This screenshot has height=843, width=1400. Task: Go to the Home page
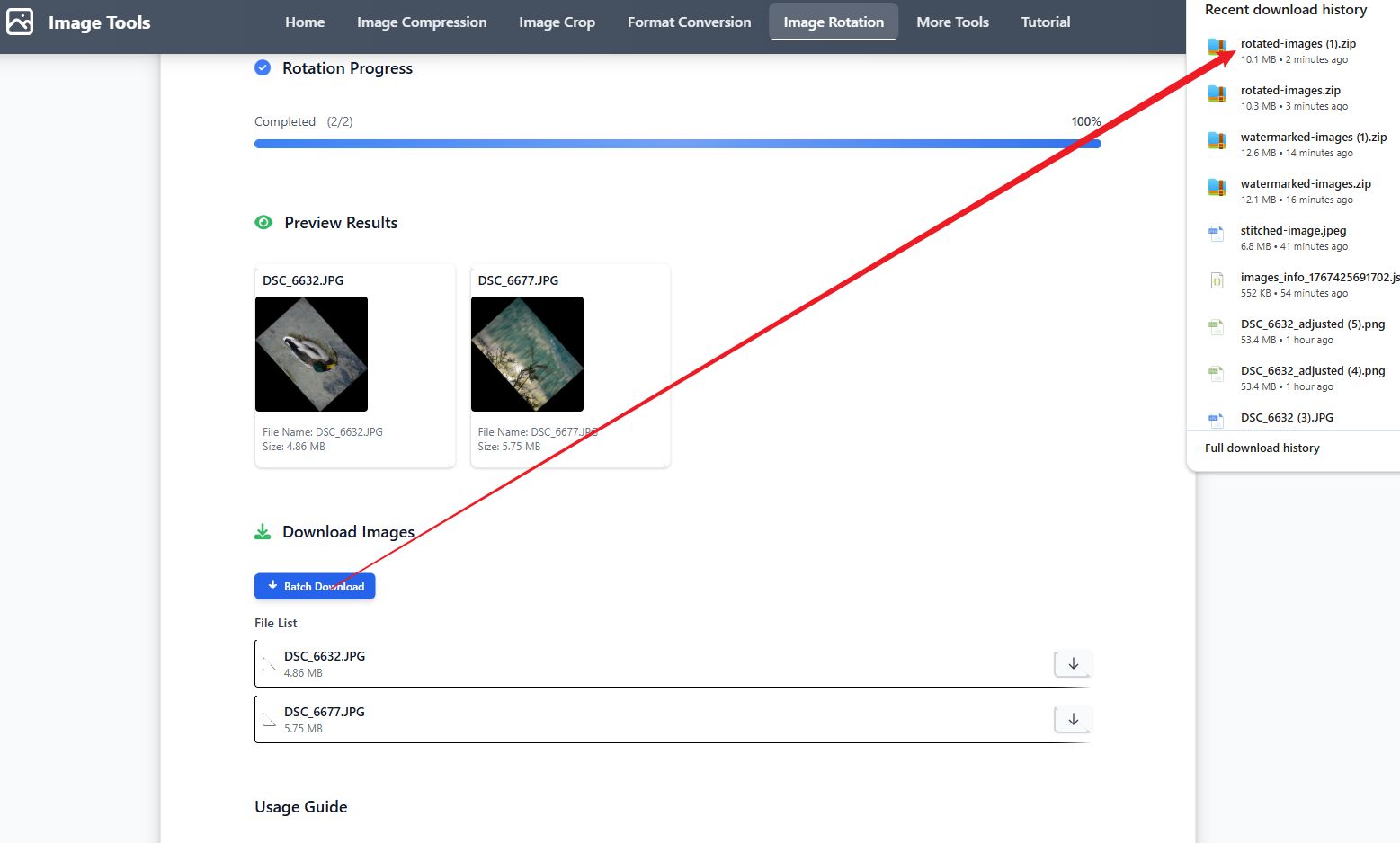305,22
